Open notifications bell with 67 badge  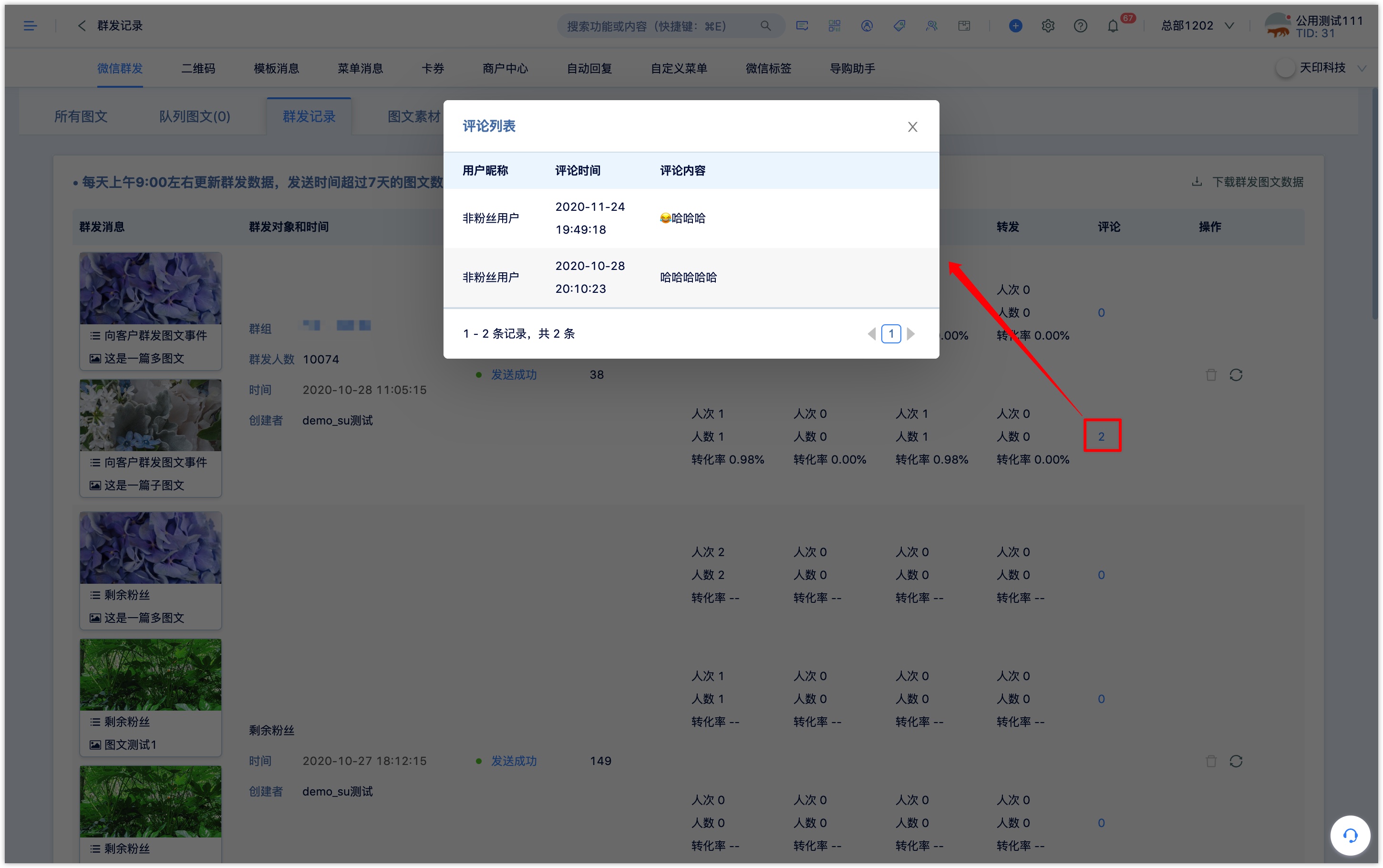click(1113, 26)
